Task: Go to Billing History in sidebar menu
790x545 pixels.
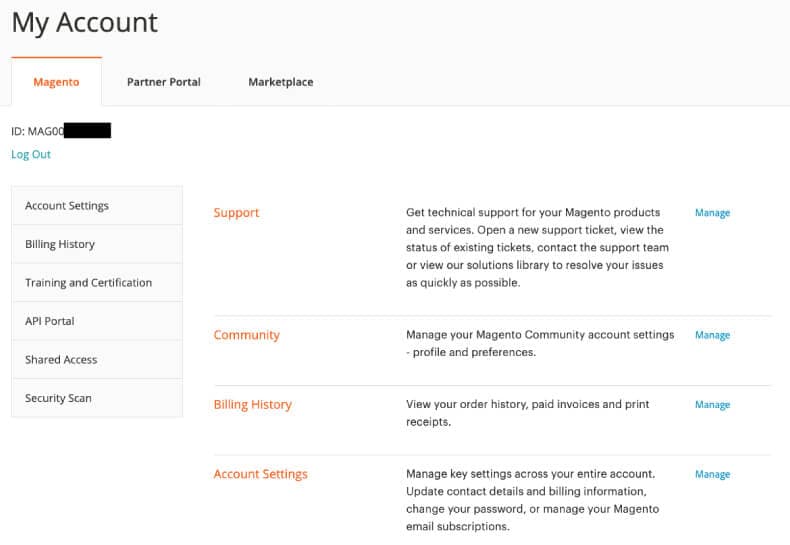Action: point(60,244)
